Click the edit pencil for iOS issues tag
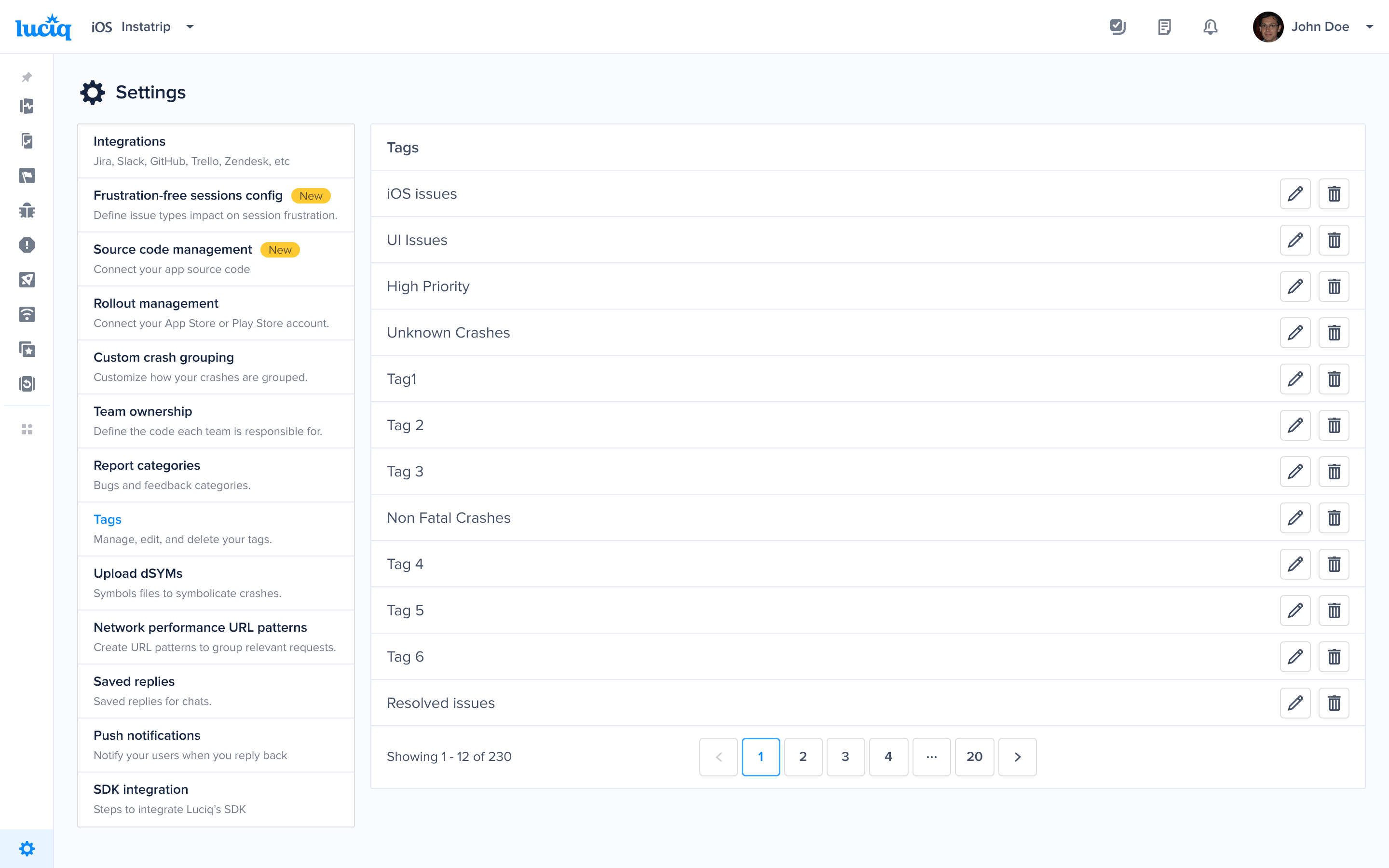 [x=1295, y=194]
